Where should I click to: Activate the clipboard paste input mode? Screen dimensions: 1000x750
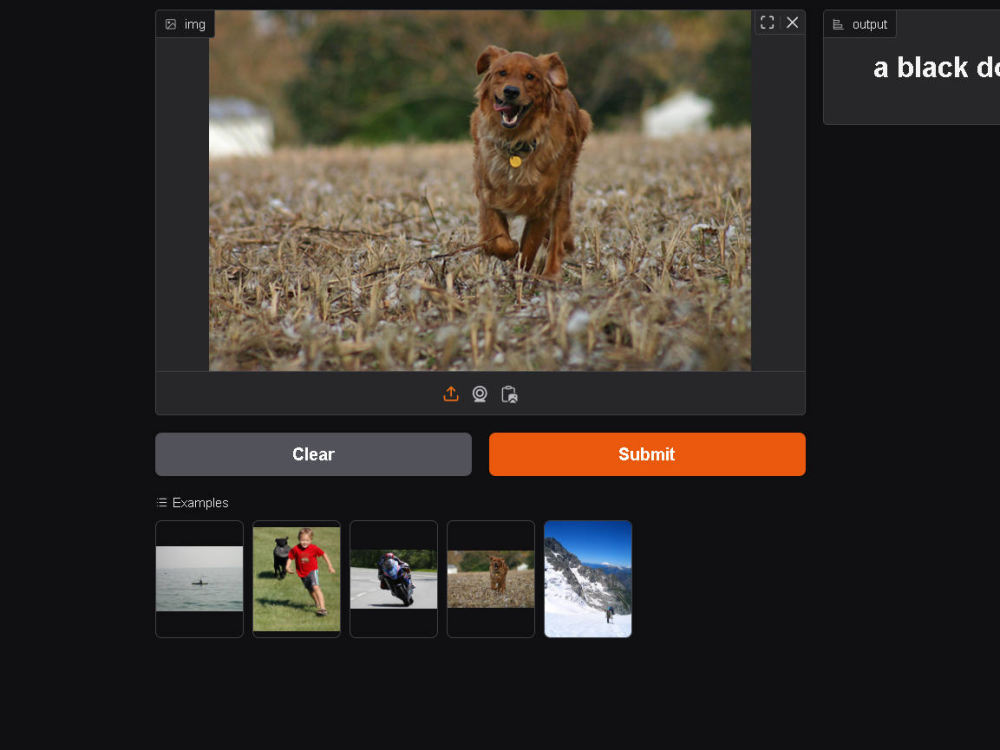point(509,394)
